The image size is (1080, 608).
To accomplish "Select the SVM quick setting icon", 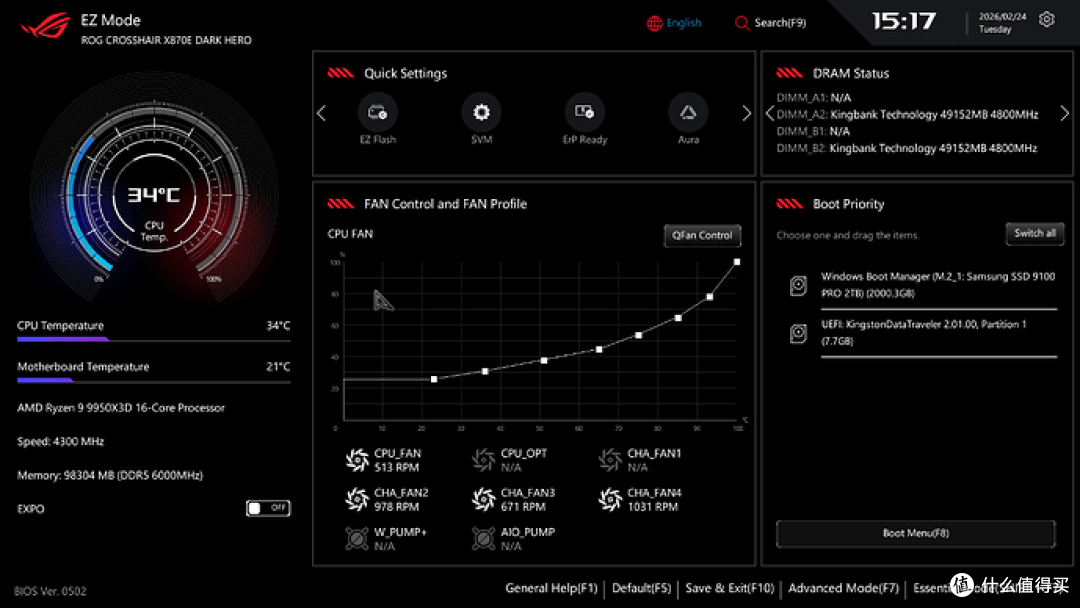I will (x=481, y=112).
